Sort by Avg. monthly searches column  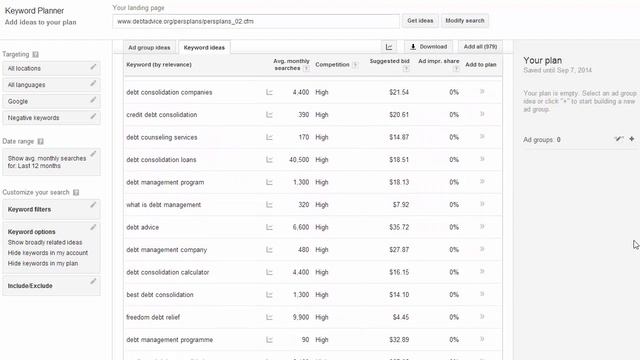(291, 64)
